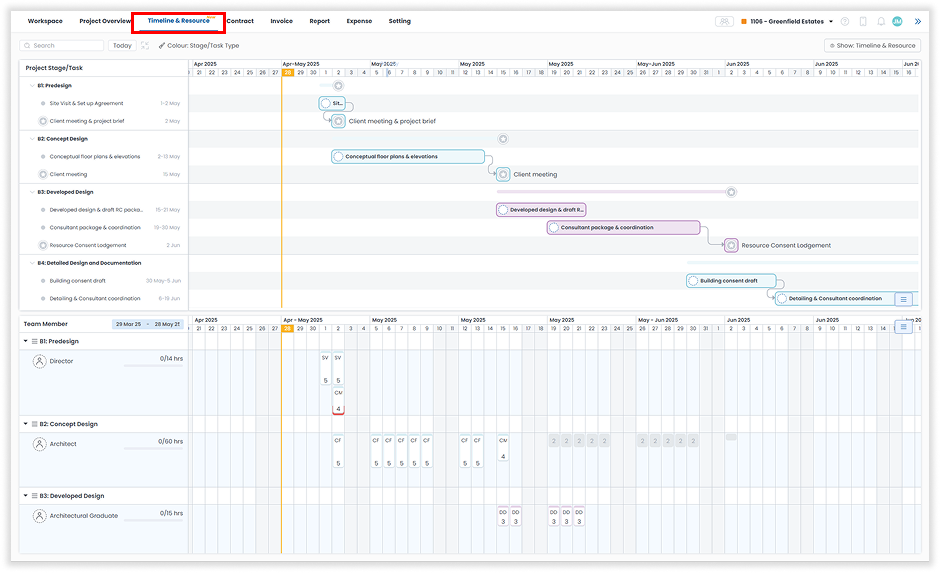Click the Today button
This screenshot has height=573, width=940.
tap(122, 46)
